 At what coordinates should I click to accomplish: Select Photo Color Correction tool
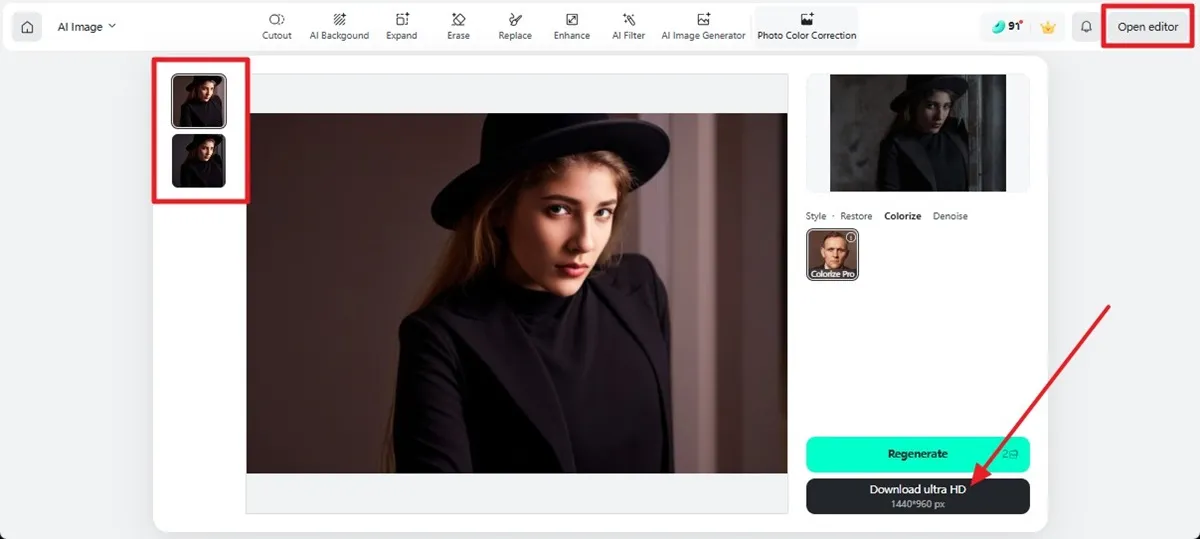[x=806, y=26]
